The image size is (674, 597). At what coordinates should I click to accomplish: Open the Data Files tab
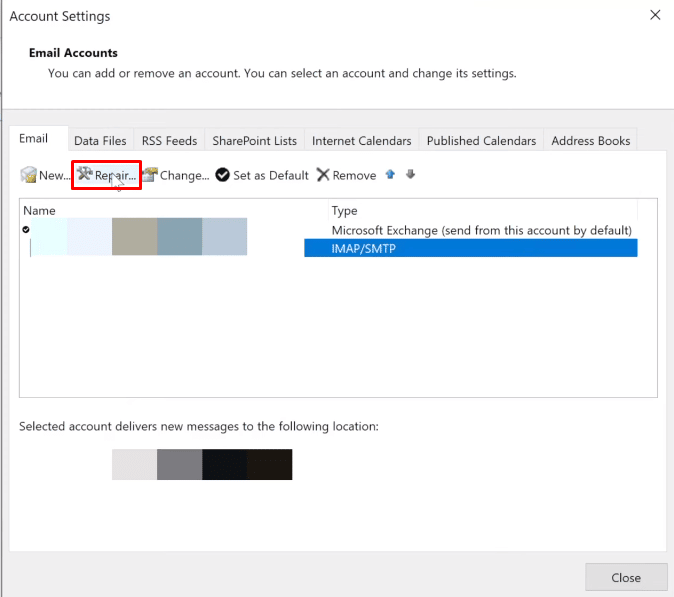click(100, 141)
